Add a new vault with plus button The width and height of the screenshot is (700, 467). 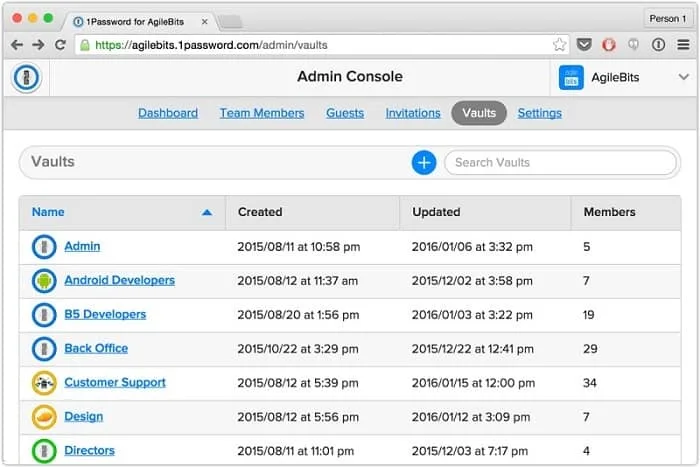tap(424, 163)
